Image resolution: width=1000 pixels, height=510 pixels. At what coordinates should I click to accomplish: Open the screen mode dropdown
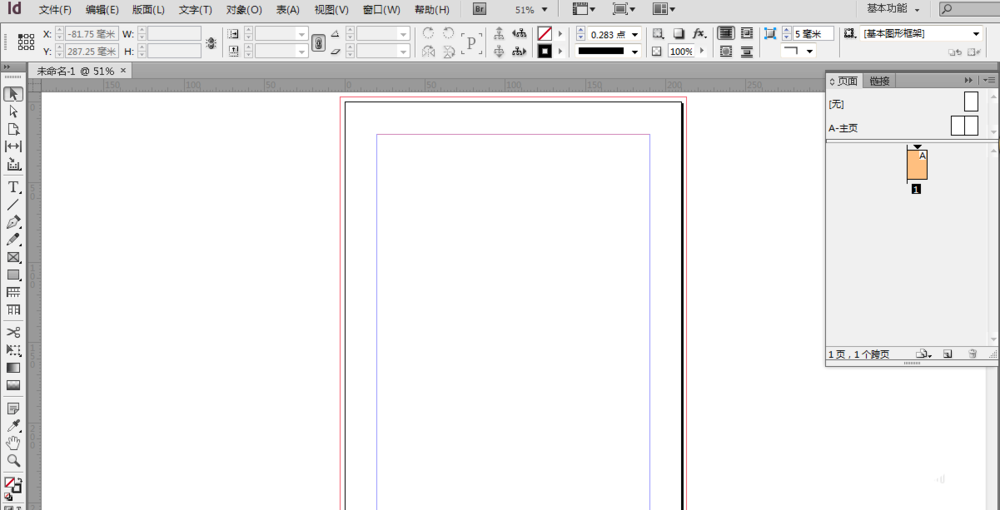point(623,9)
